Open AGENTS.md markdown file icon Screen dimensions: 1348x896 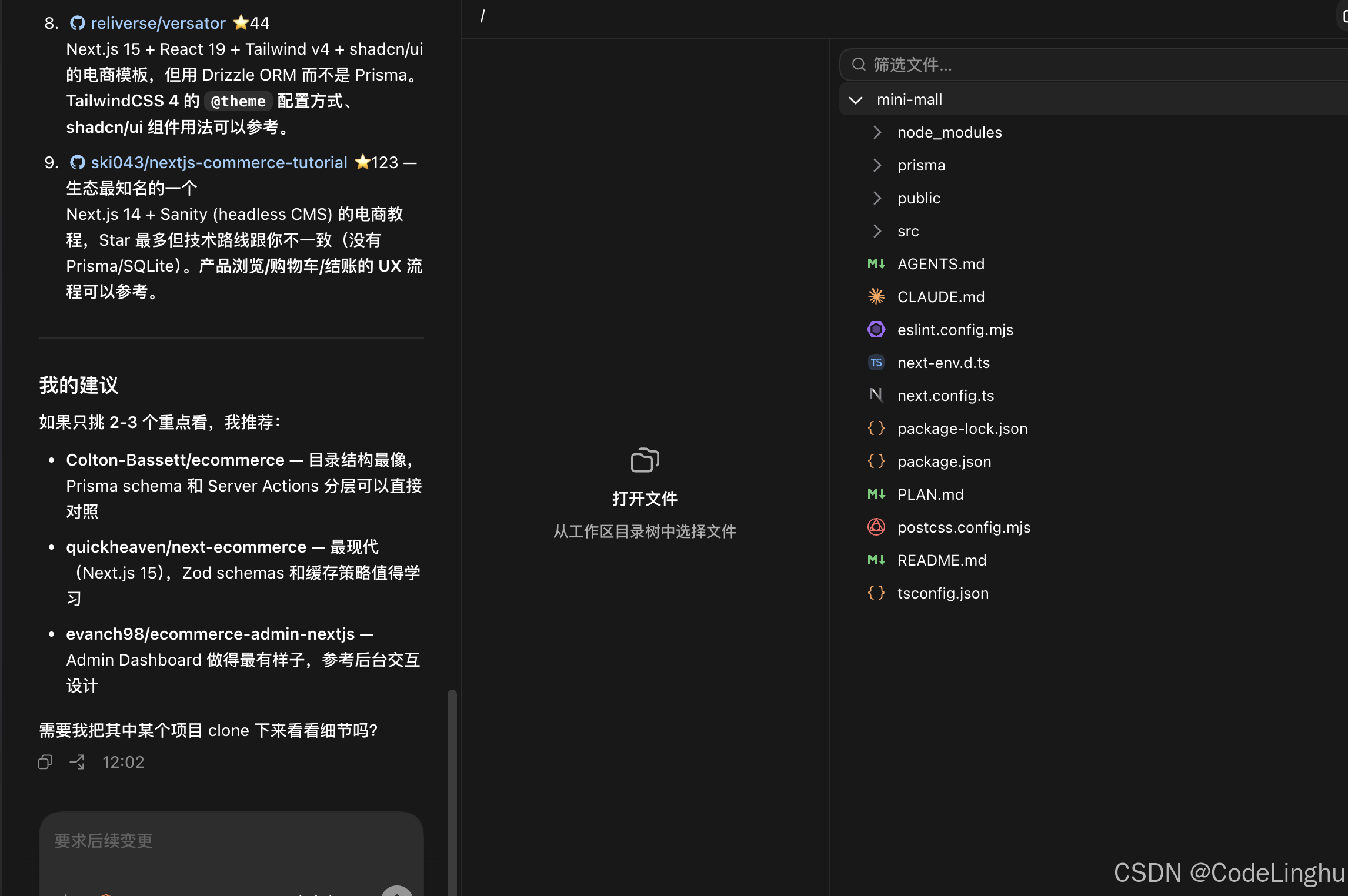coord(876,264)
